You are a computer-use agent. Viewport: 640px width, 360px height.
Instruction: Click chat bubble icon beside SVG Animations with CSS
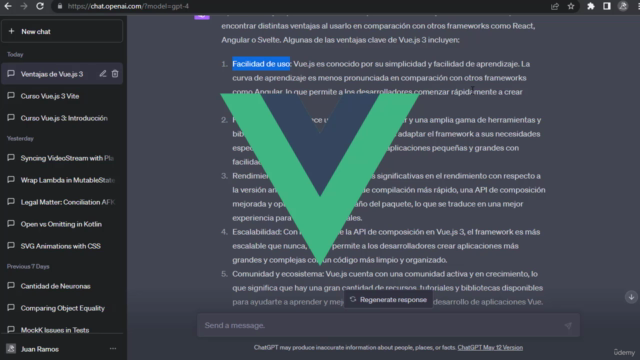11,246
